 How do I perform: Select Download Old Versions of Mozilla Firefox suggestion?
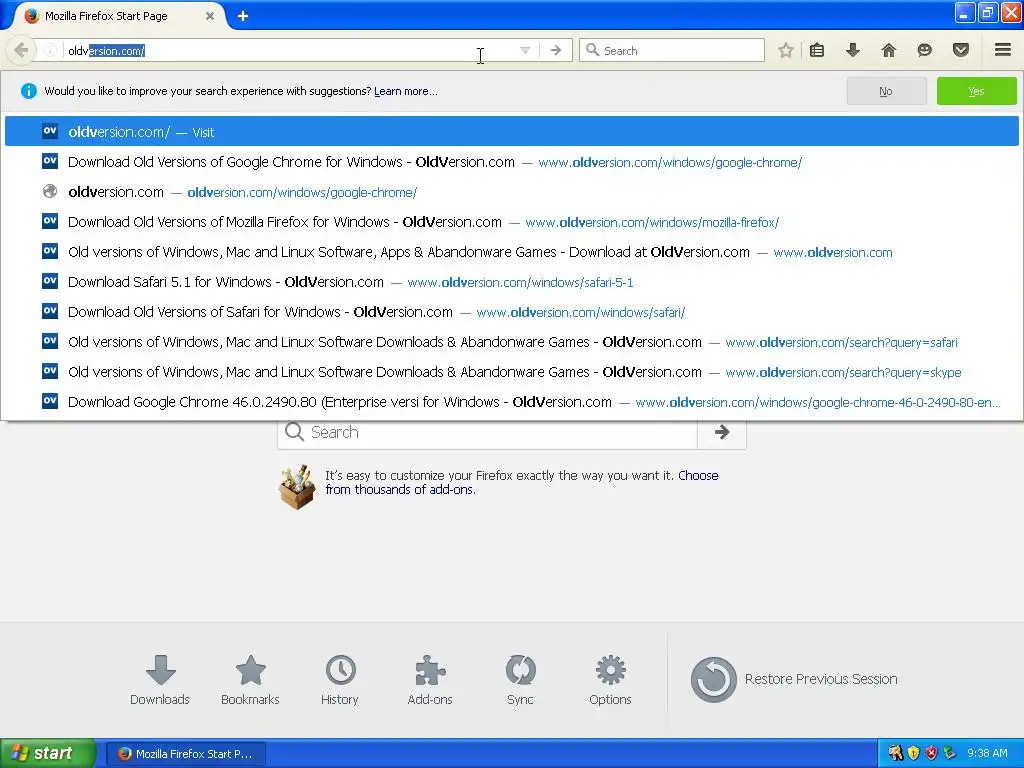tap(511, 222)
